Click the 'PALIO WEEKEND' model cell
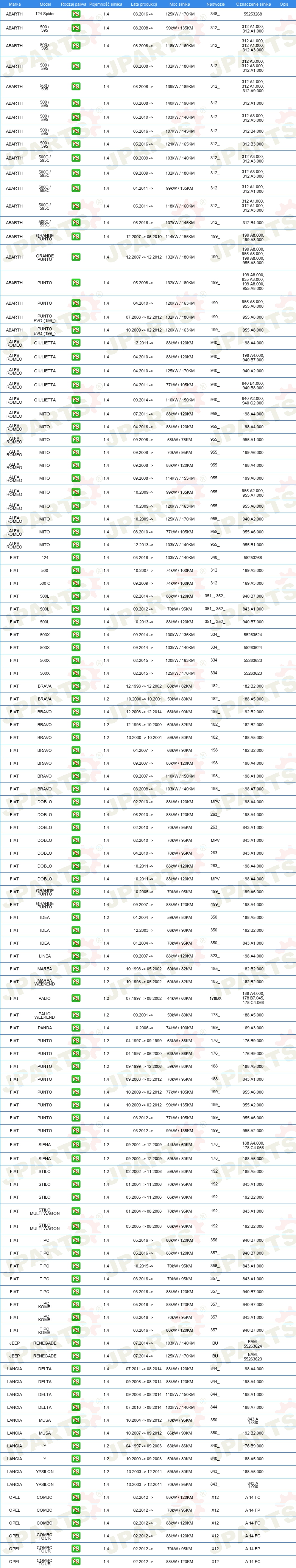The height and width of the screenshot is (1568, 296). [44, 1015]
